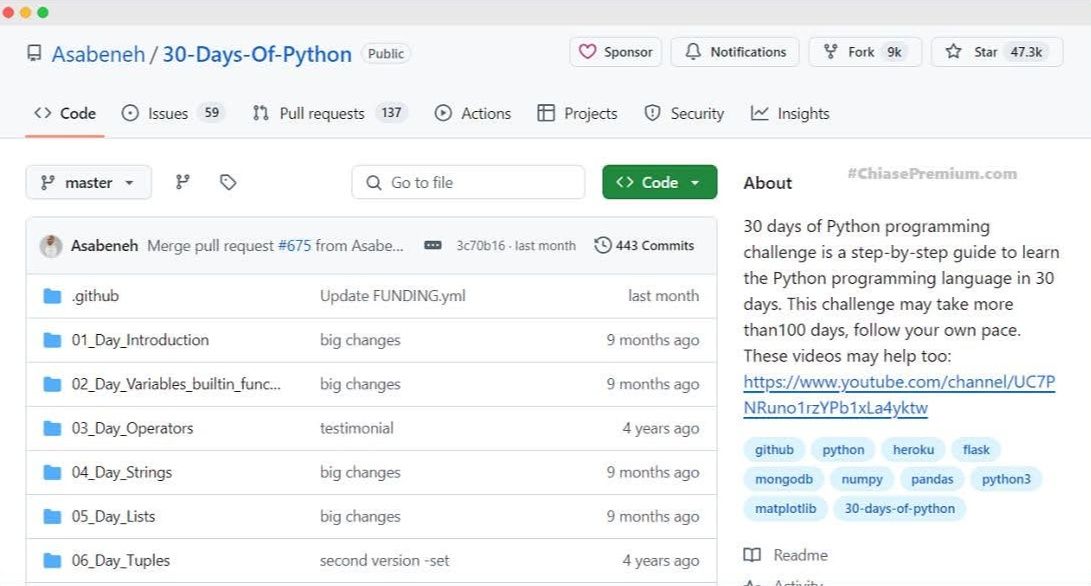Expand the master branch dropdown
This screenshot has height=586, width=1091.
coord(88,182)
